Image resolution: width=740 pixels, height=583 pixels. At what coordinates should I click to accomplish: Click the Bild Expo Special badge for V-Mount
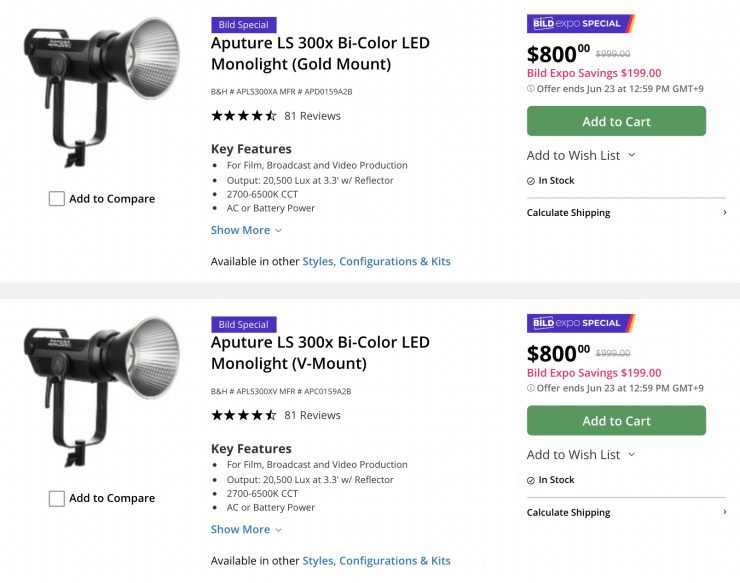(x=581, y=323)
